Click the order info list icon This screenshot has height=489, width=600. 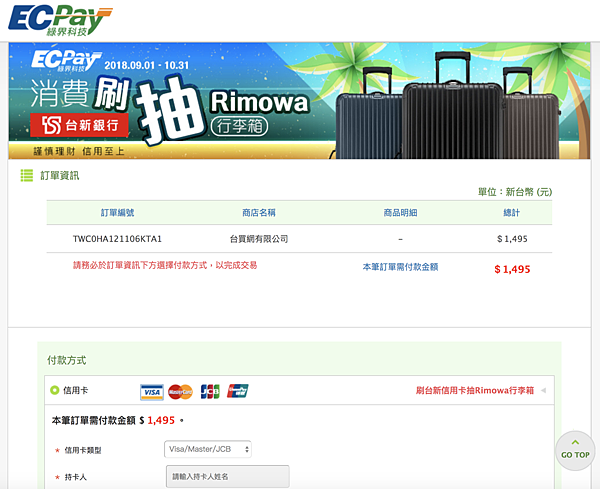click(x=26, y=176)
